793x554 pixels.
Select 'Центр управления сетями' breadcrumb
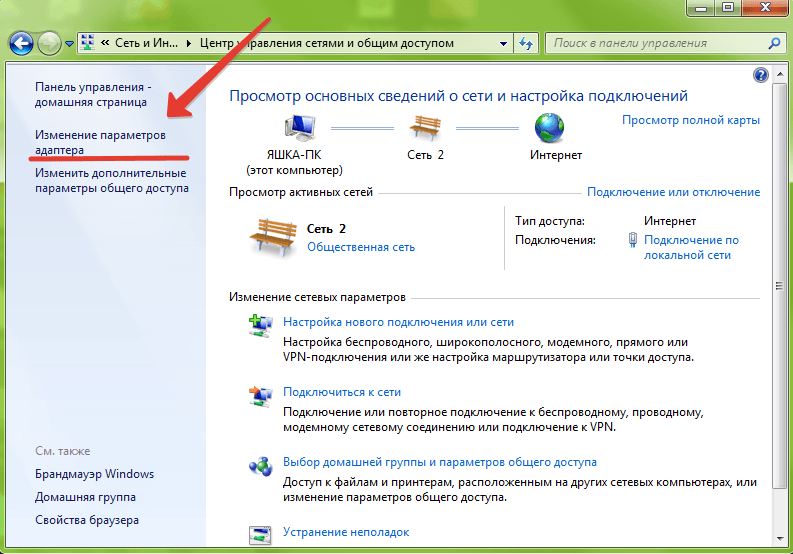(326, 43)
